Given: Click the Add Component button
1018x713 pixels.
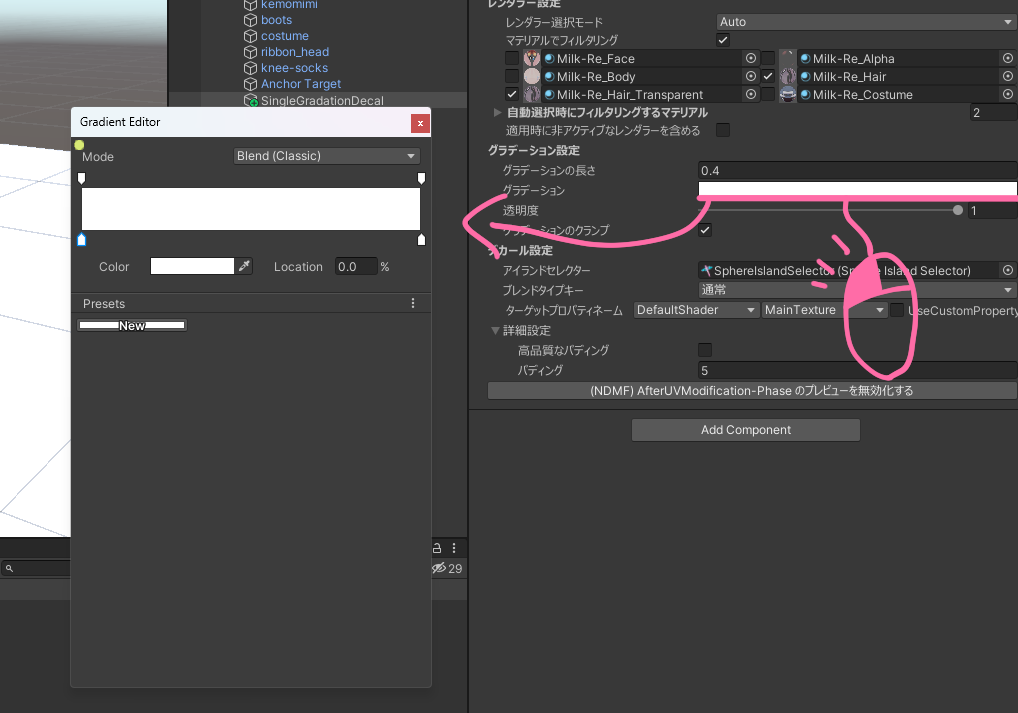Looking at the screenshot, I should (745, 430).
